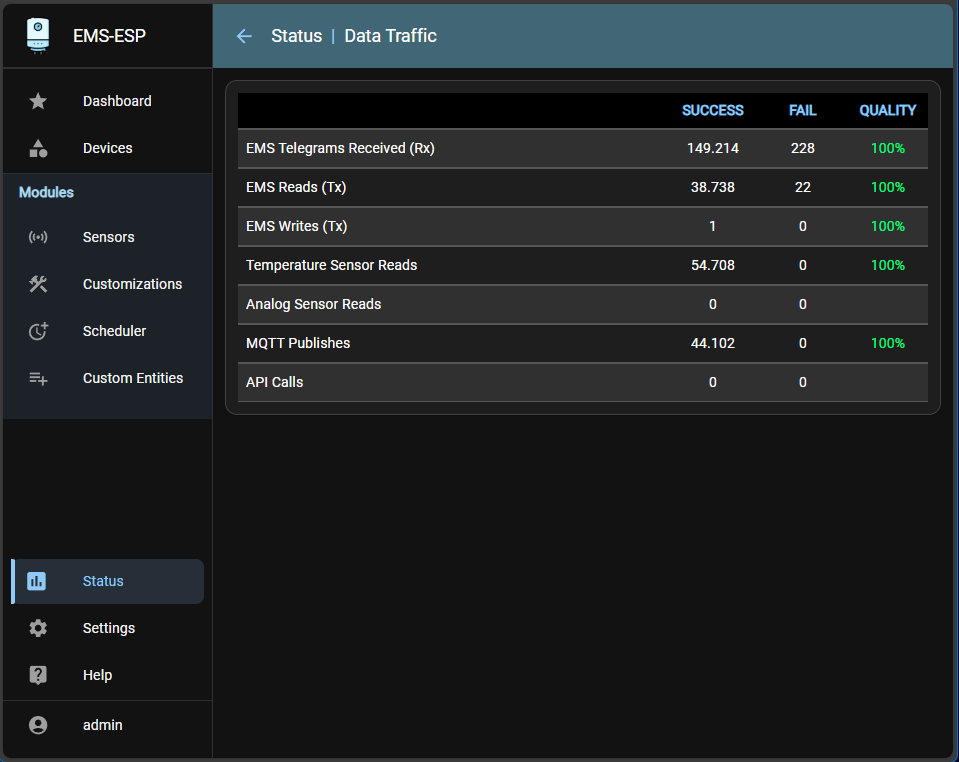The image size is (959, 762).
Task: Click the admin user account icon
Action: [x=37, y=725]
